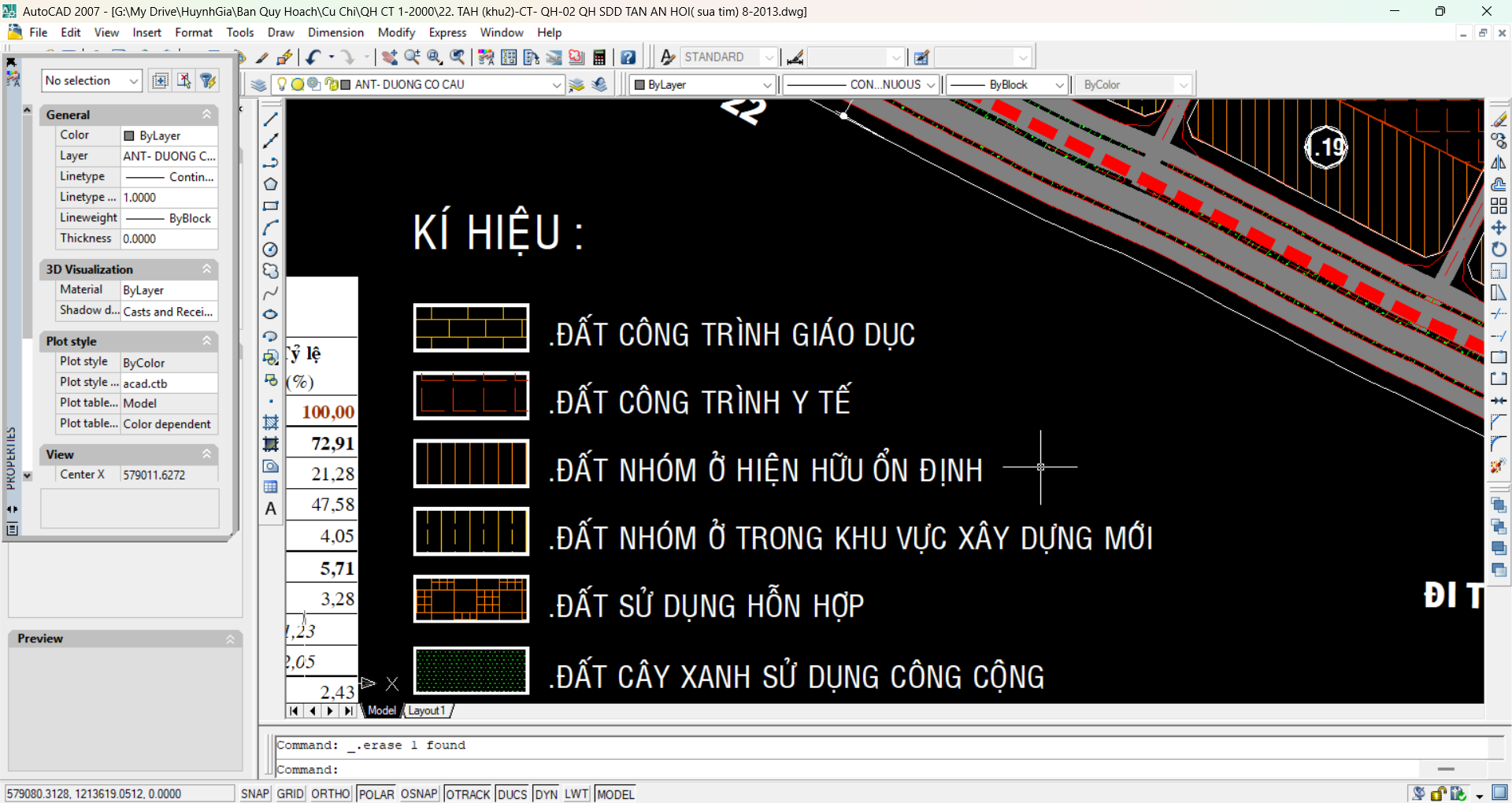Viewport: 1512px width, 803px height.
Task: Click the Undo arrow icon
Action: (313, 57)
